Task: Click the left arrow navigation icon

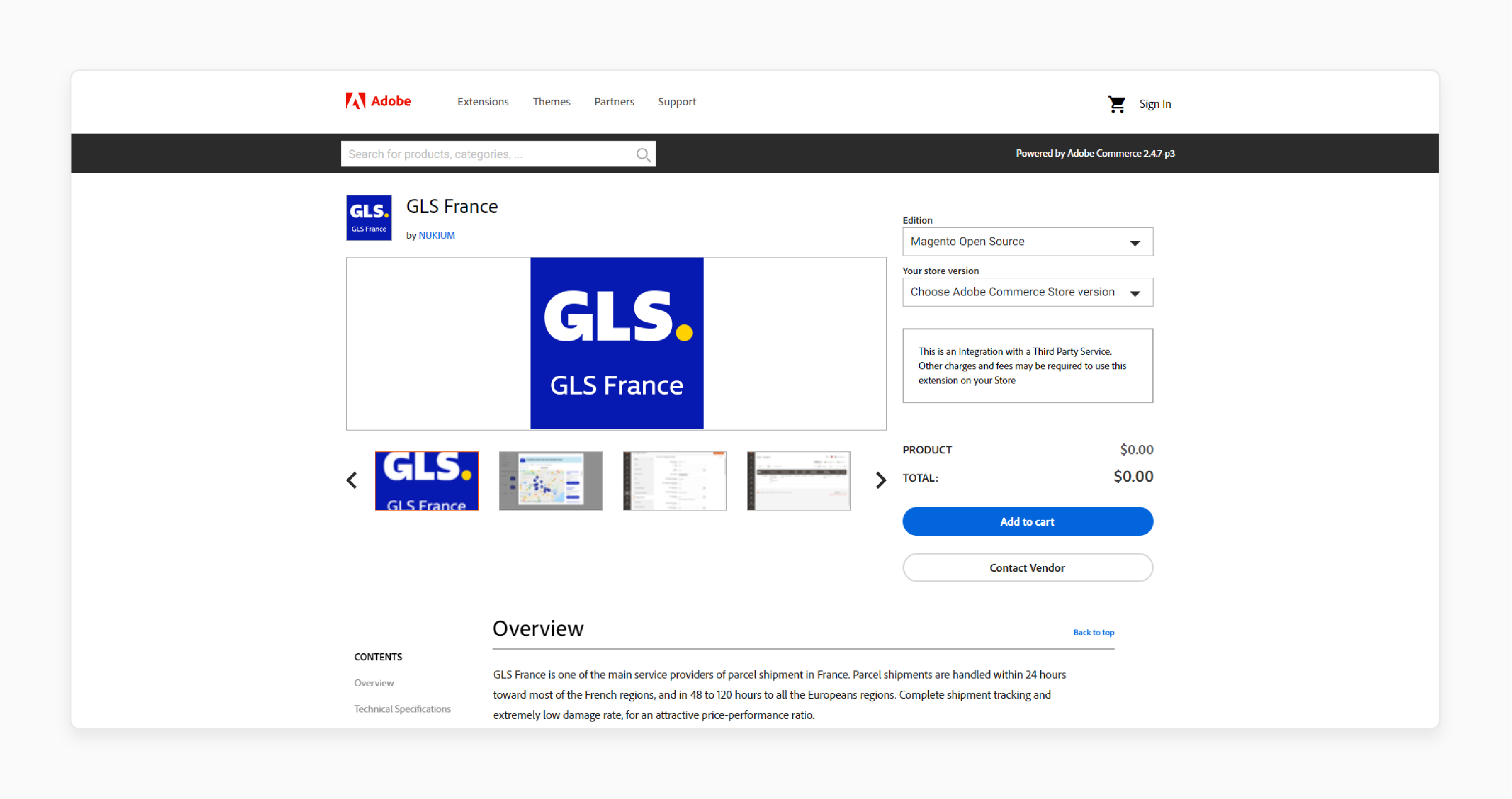Action: pyautogui.click(x=353, y=481)
